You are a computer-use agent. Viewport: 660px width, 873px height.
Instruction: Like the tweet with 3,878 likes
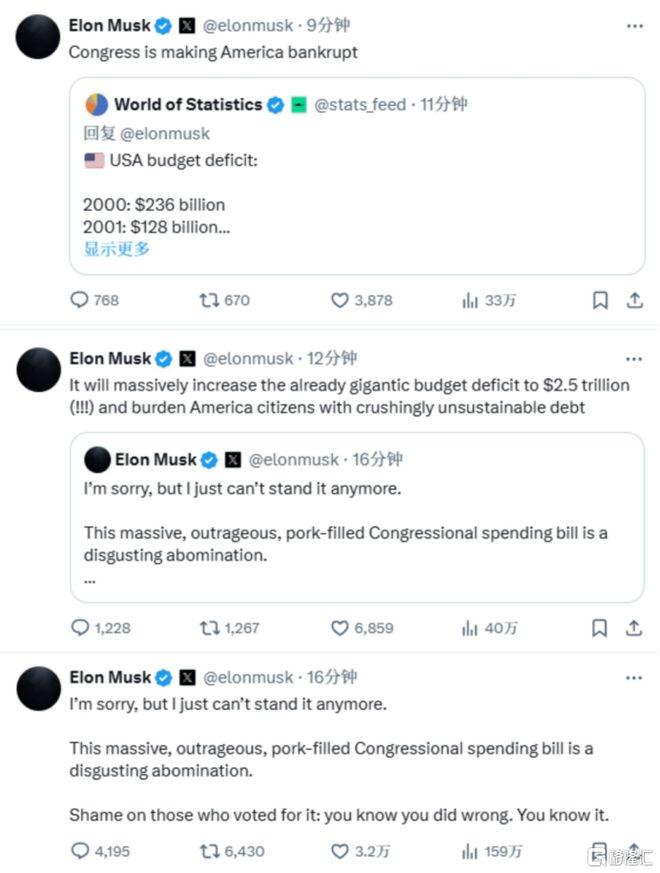(340, 300)
